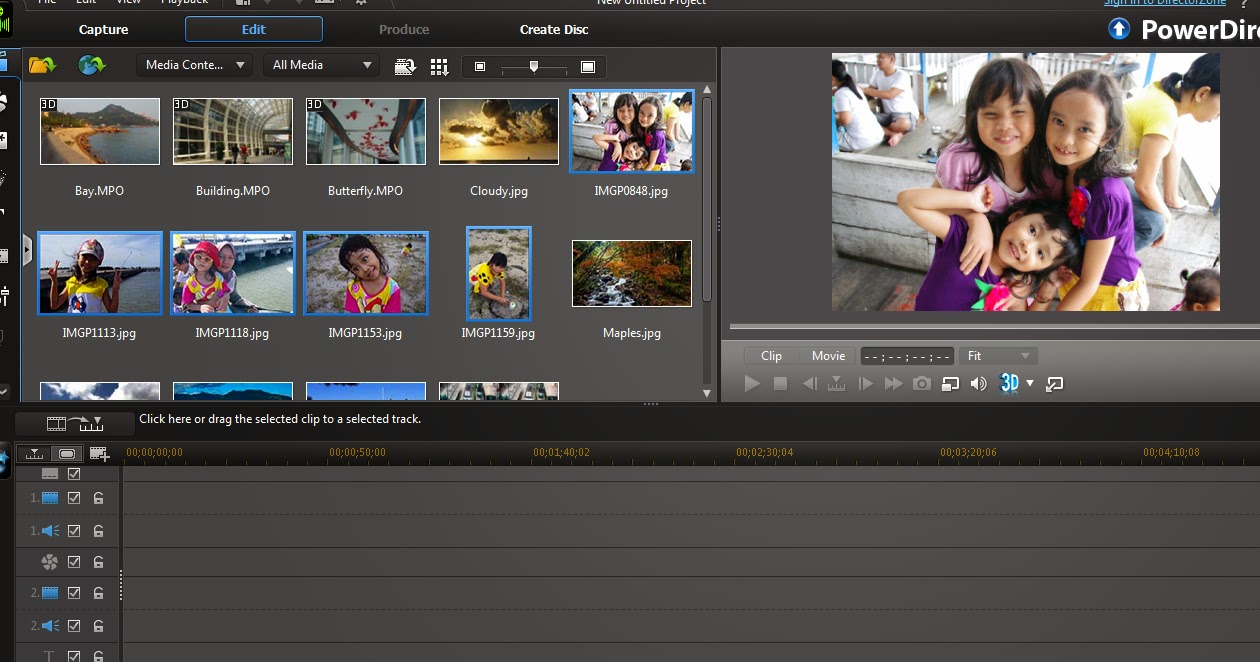The width and height of the screenshot is (1260, 662).
Task: Click the preview seek bar under the image
Action: [x=995, y=327]
